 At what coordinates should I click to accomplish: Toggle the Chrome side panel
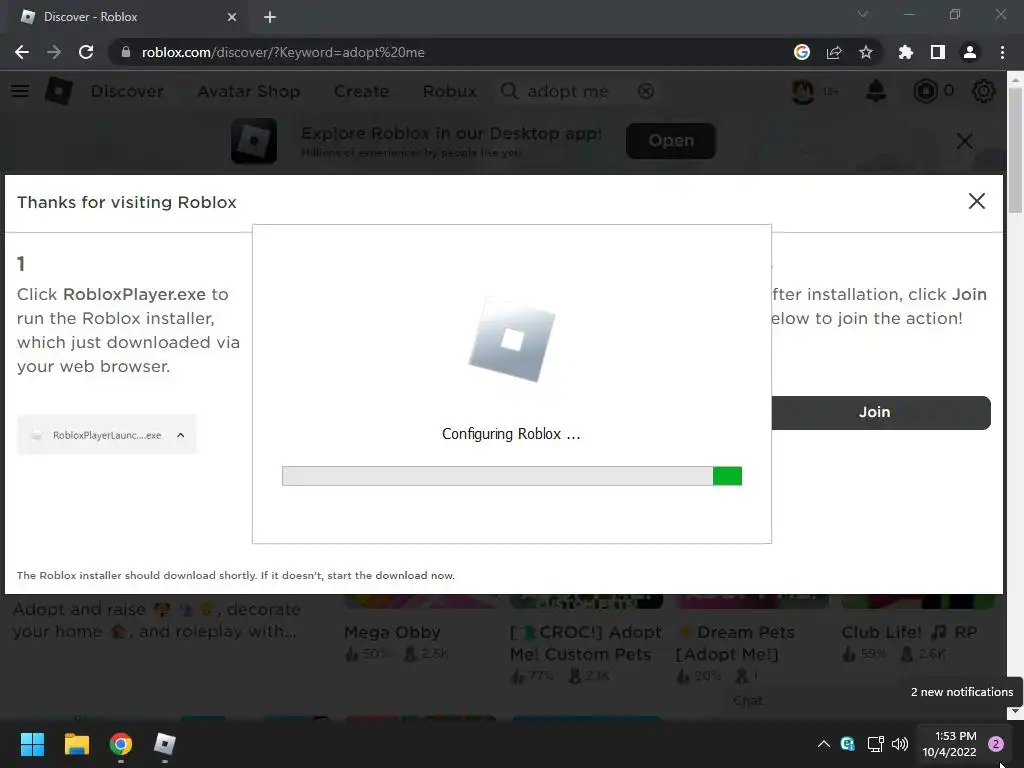938,52
